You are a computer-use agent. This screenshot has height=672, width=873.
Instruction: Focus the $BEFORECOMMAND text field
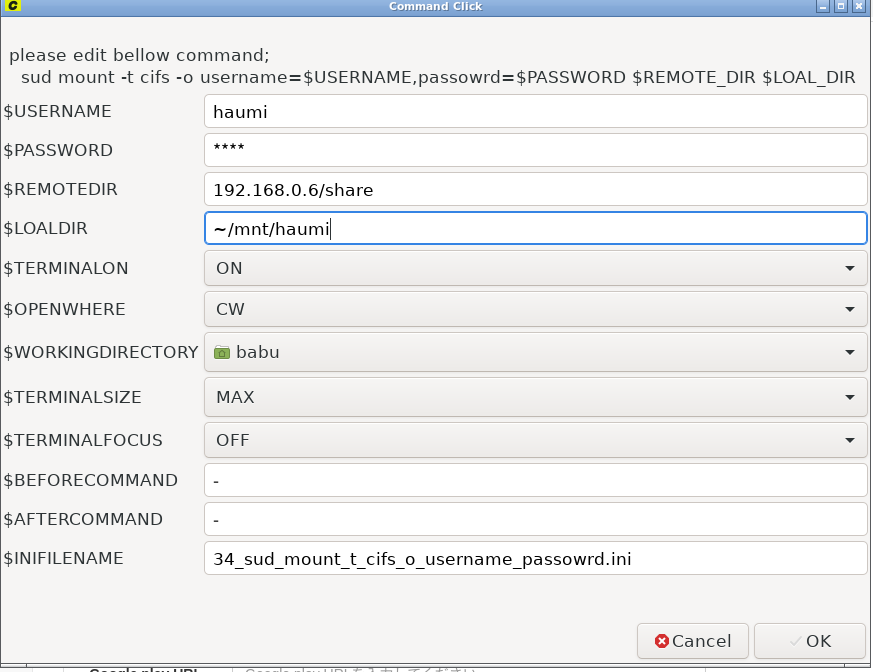coord(535,480)
